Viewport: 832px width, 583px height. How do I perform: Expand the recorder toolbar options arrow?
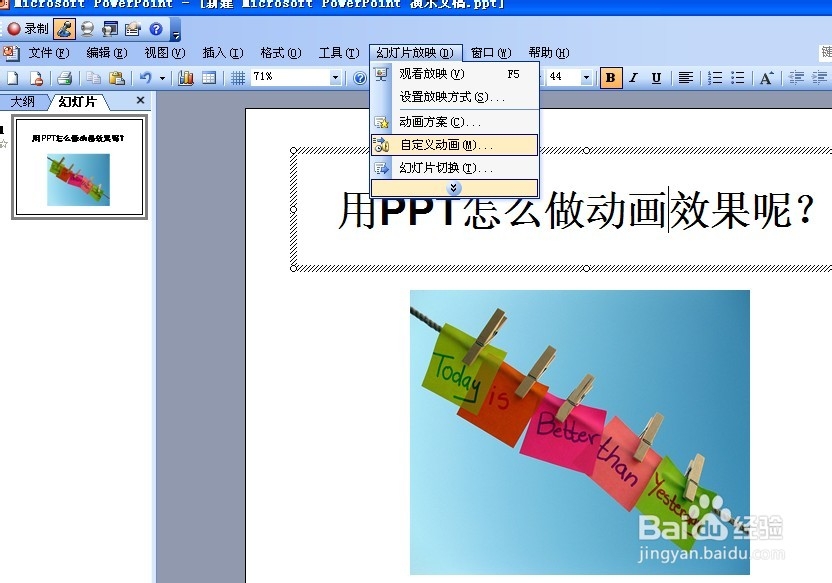tap(176, 35)
